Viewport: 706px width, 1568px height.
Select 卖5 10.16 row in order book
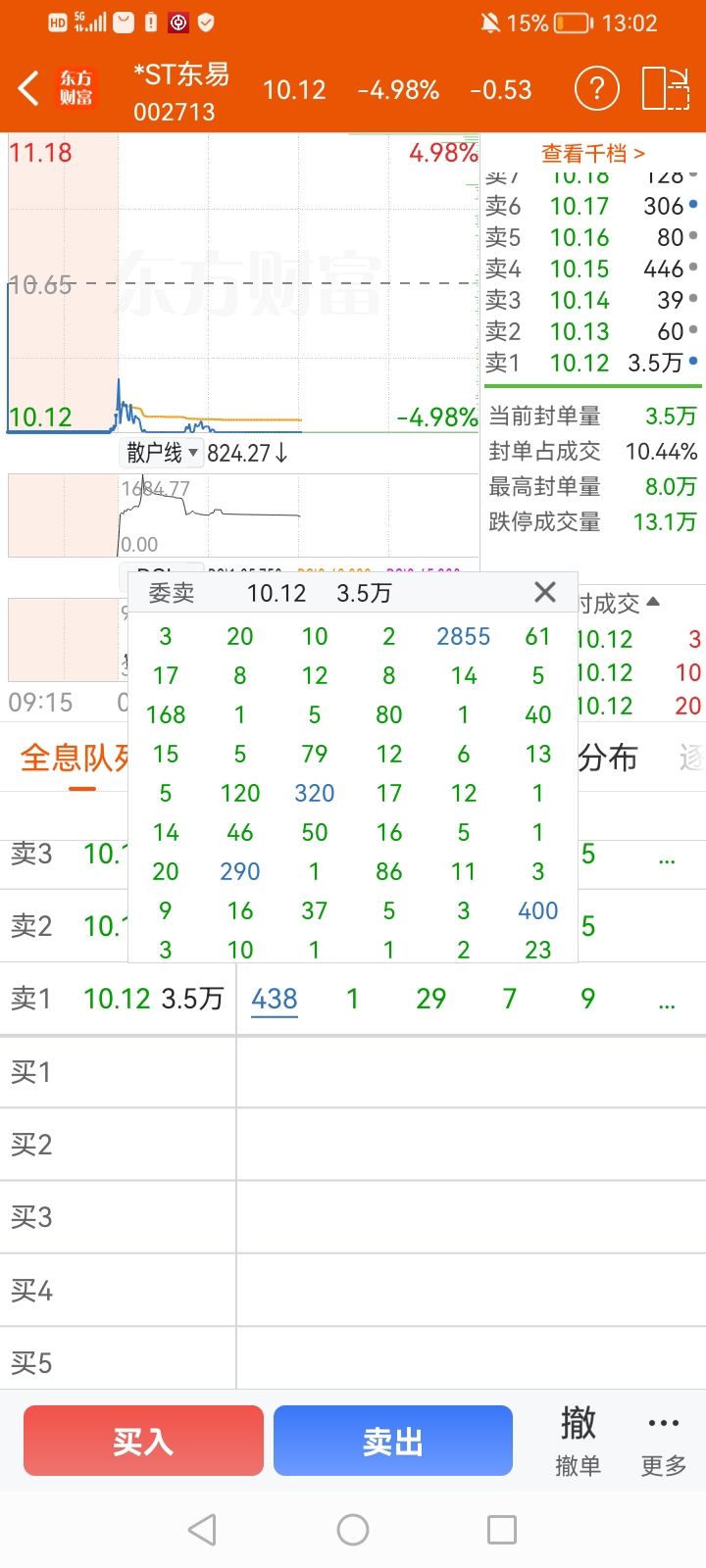click(x=591, y=237)
